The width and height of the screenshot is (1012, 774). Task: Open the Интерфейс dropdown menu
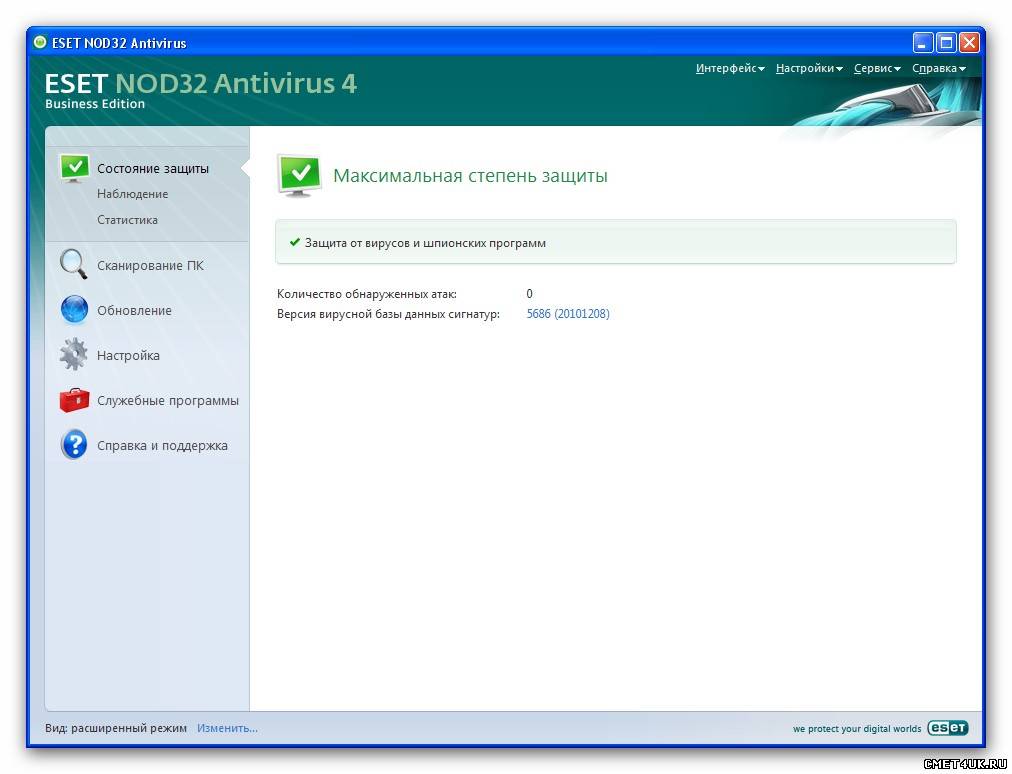pos(729,68)
